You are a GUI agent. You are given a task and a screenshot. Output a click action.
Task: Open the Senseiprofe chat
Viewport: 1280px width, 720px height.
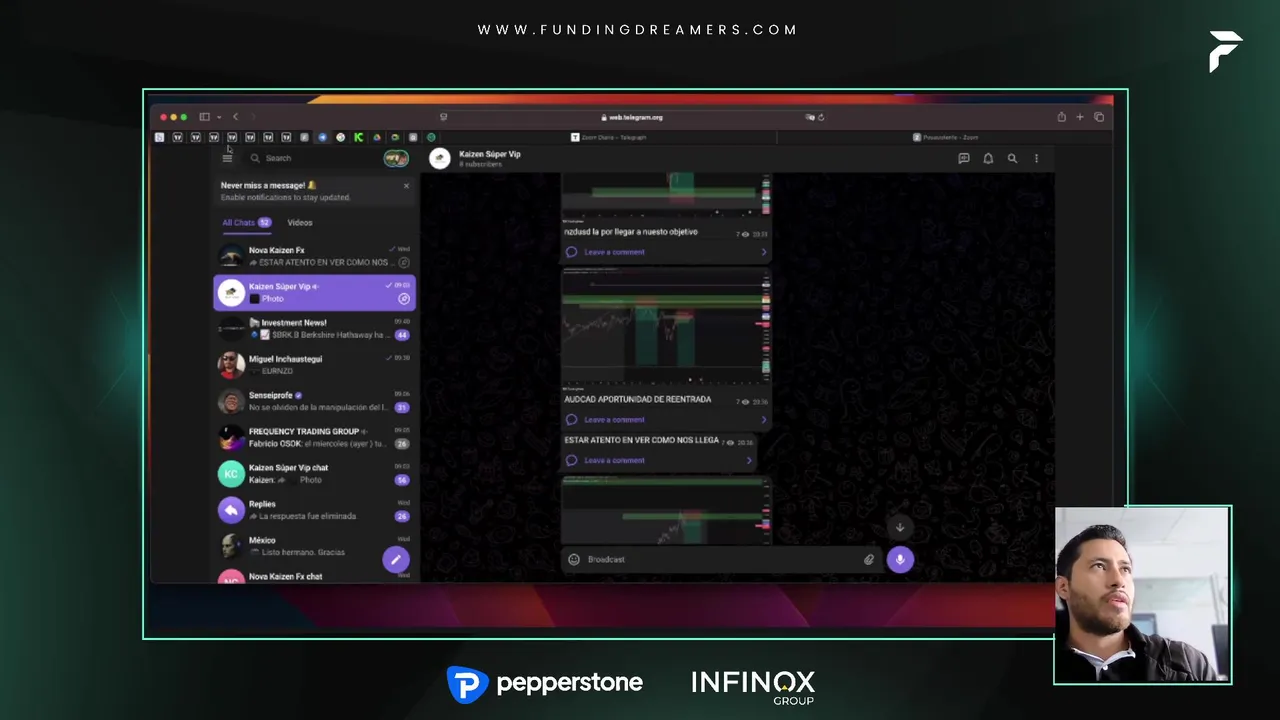tap(314, 401)
